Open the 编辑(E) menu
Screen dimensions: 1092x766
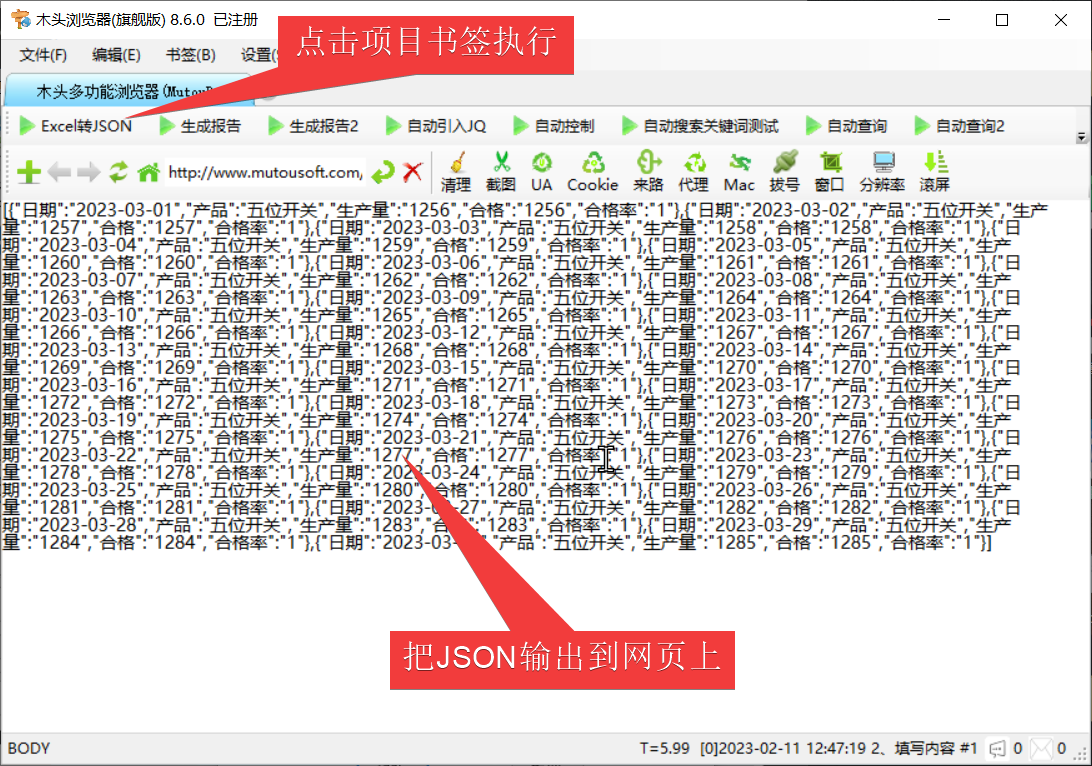tap(116, 55)
